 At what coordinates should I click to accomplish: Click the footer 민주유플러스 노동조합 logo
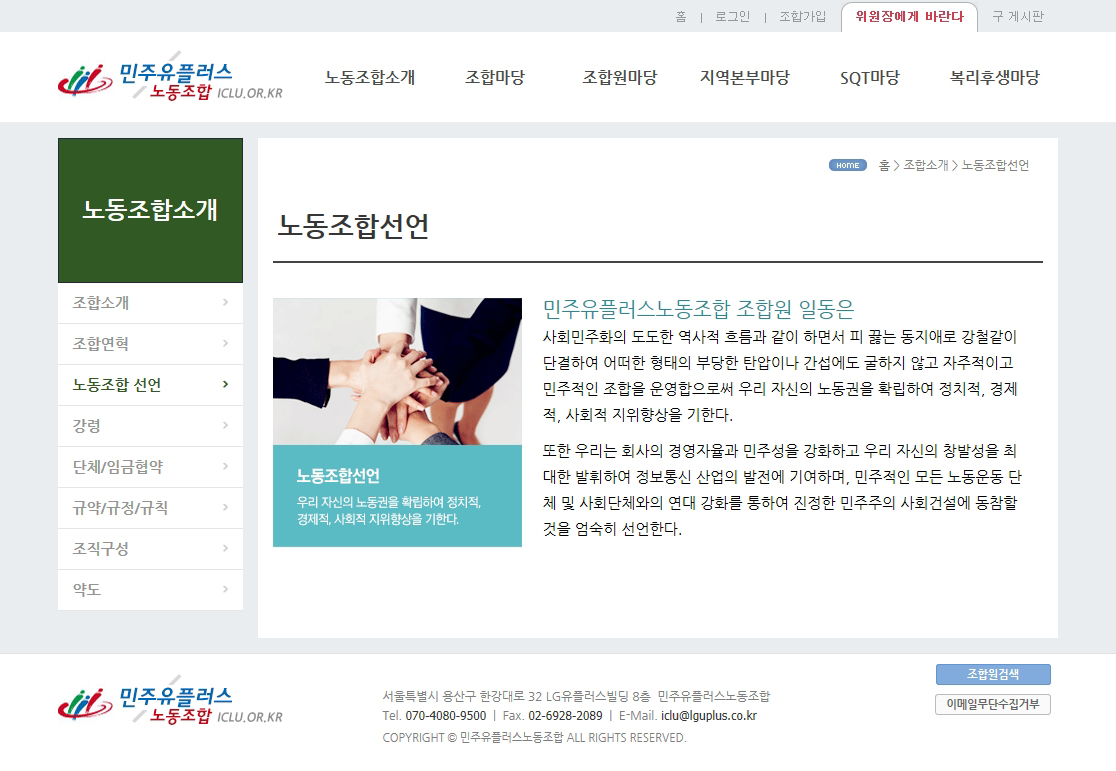pos(170,701)
